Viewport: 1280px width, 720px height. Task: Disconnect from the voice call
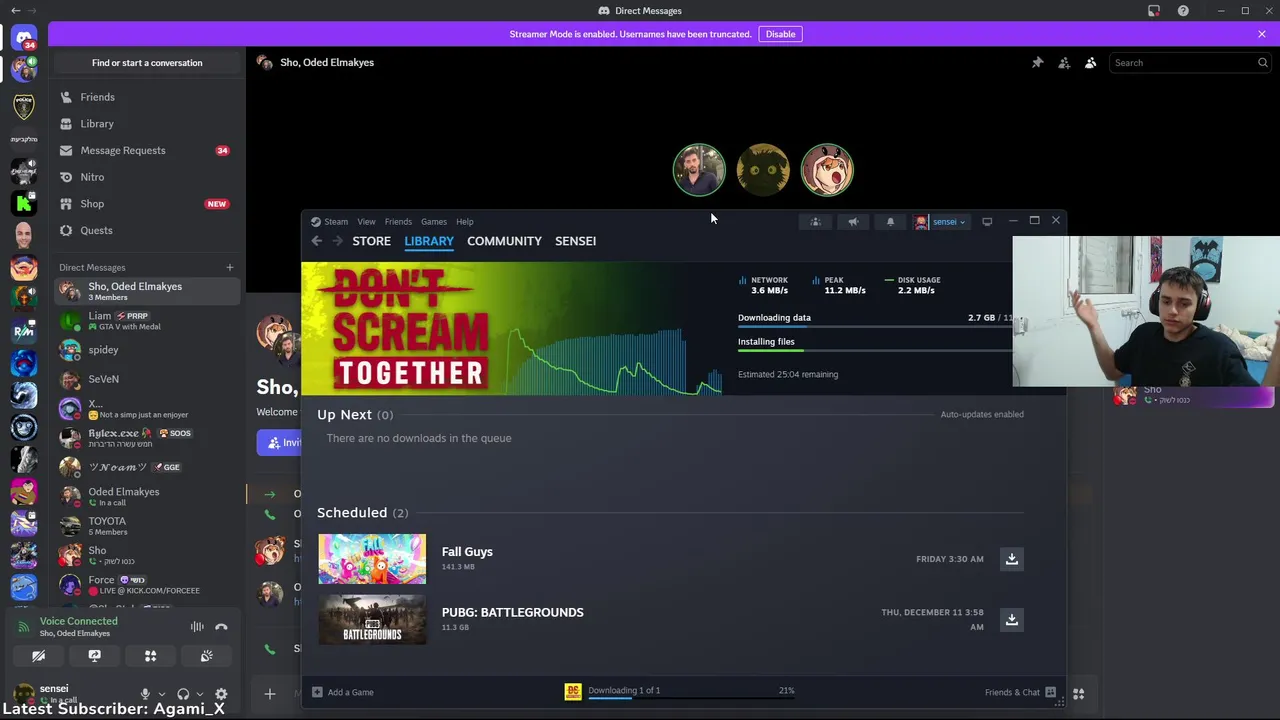pyautogui.click(x=221, y=627)
